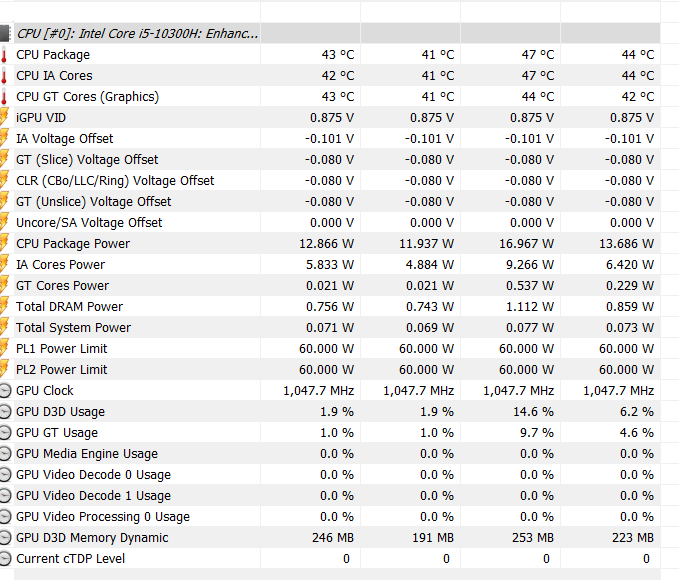Click lightning icon beside Total System Power
679x580 pixels.
tap(4, 328)
